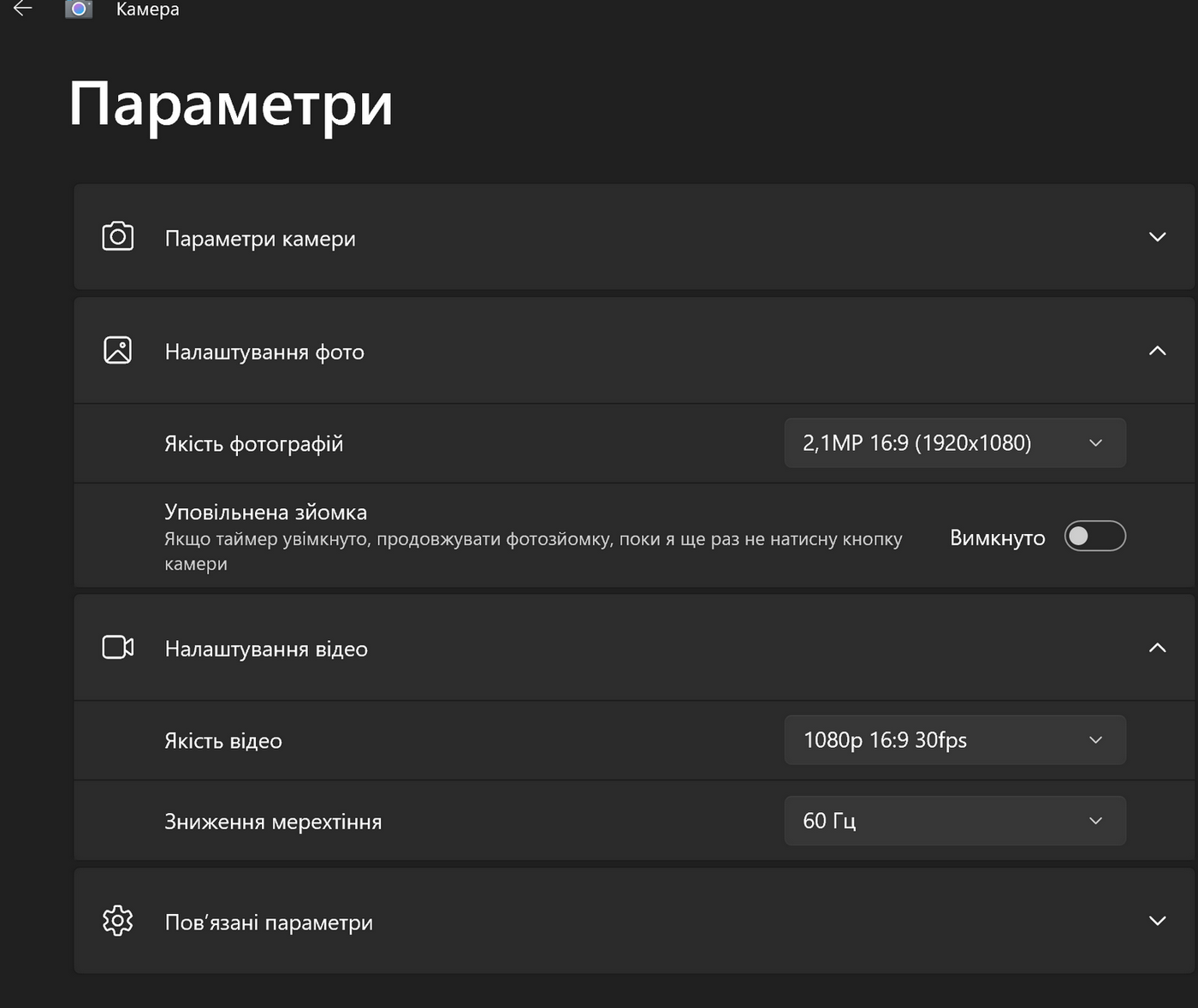Open the Зниження мерехтіння 60 Гц dropdown
The width and height of the screenshot is (1198, 1008).
pos(955,821)
